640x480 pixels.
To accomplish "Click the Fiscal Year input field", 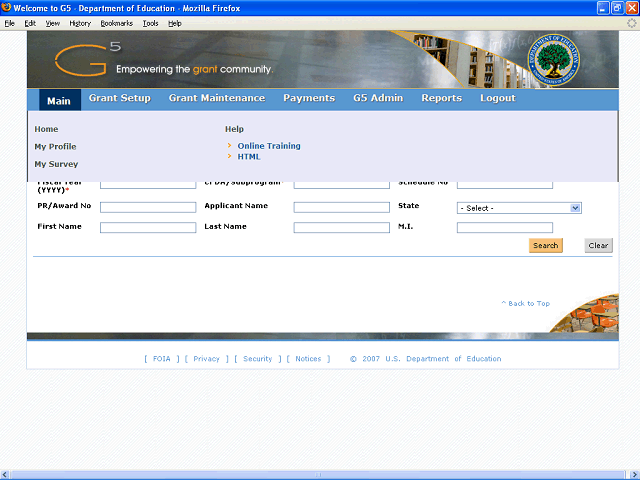I will point(148,185).
